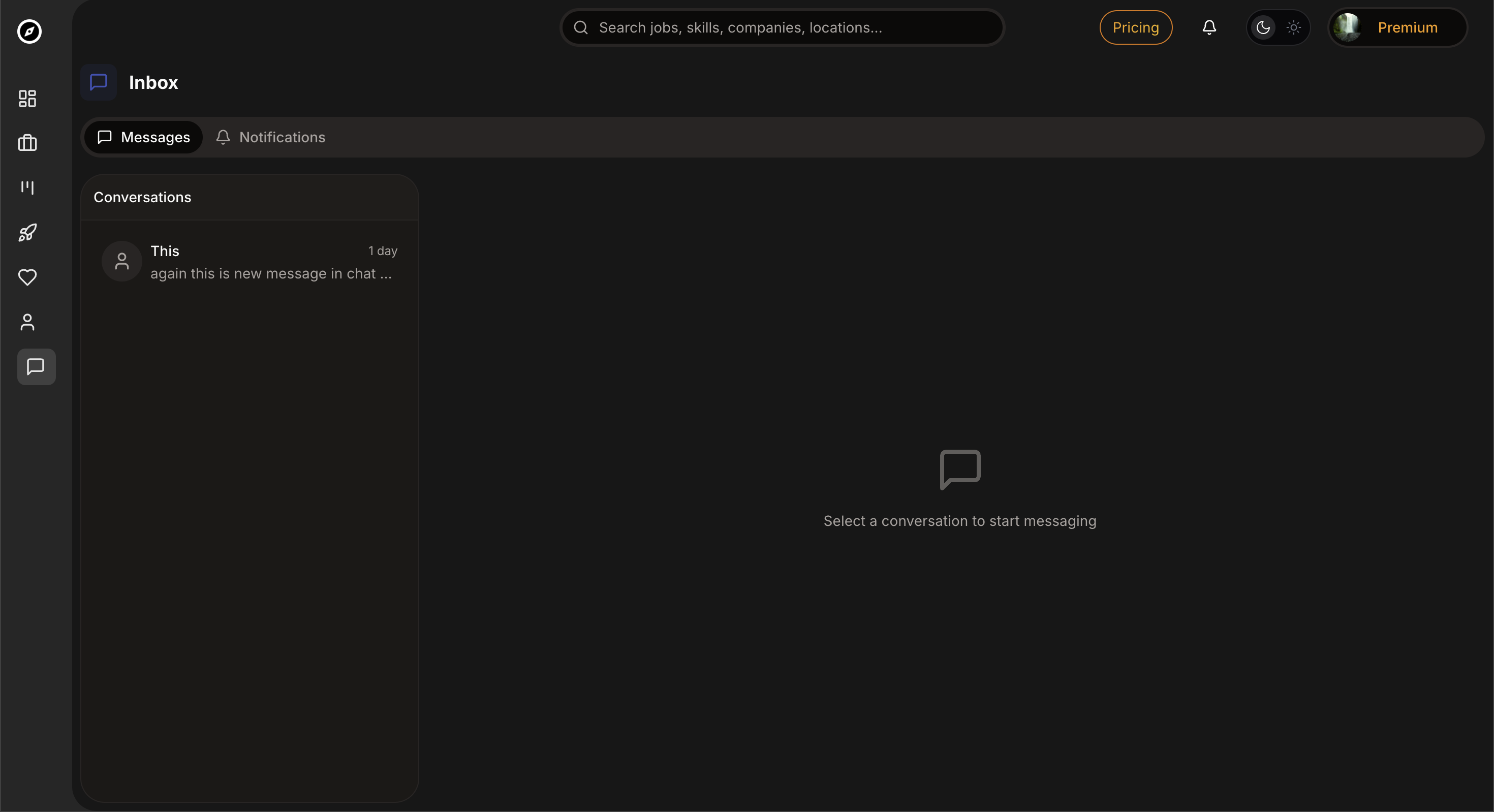
Task: Click the user profile picture in header
Action: [x=1347, y=27]
